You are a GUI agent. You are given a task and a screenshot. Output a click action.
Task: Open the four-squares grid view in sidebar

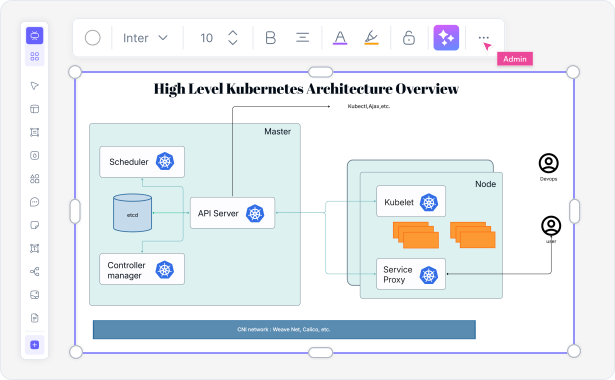tap(35, 56)
